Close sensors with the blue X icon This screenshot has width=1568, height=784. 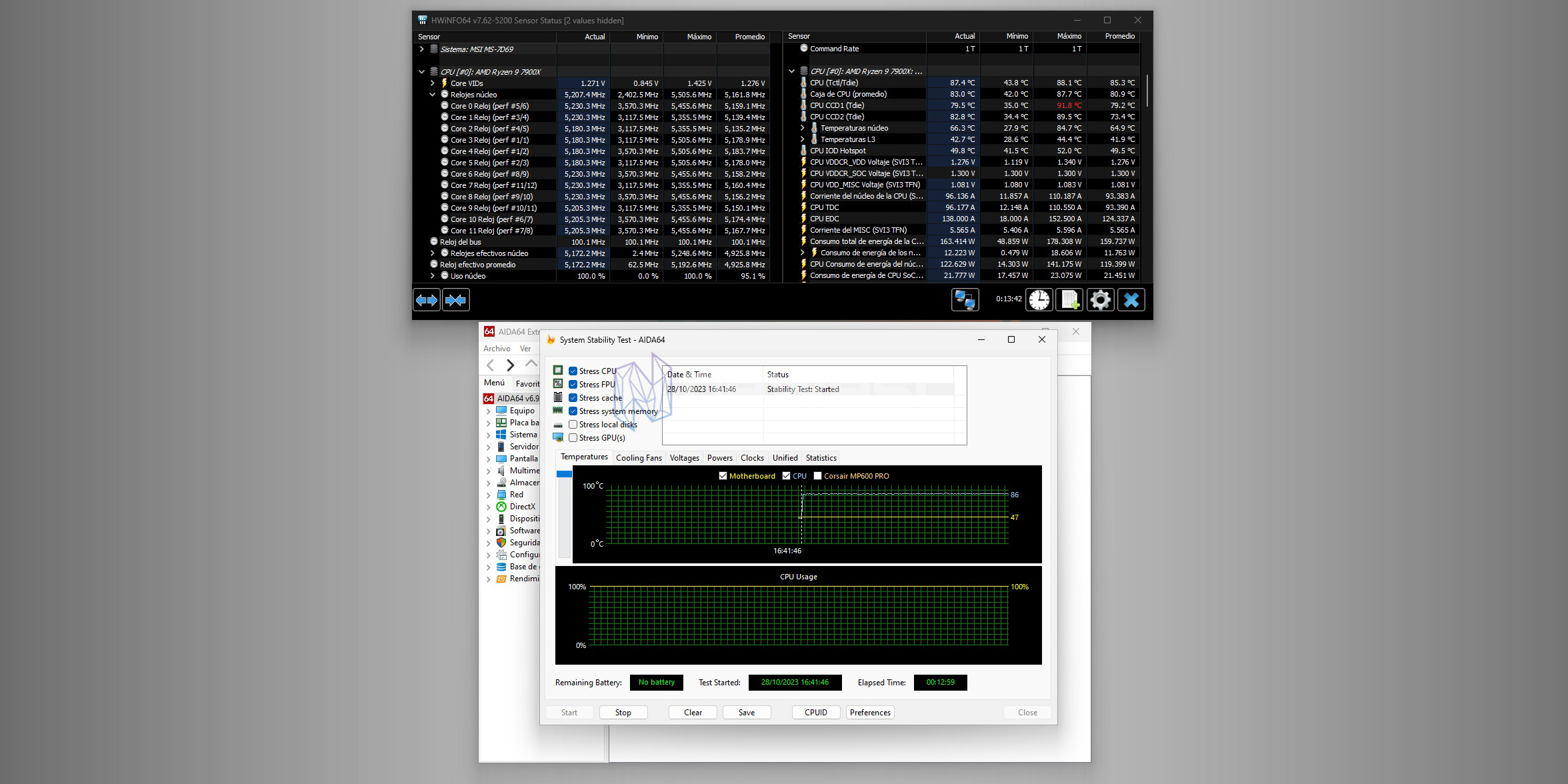coord(1131,300)
